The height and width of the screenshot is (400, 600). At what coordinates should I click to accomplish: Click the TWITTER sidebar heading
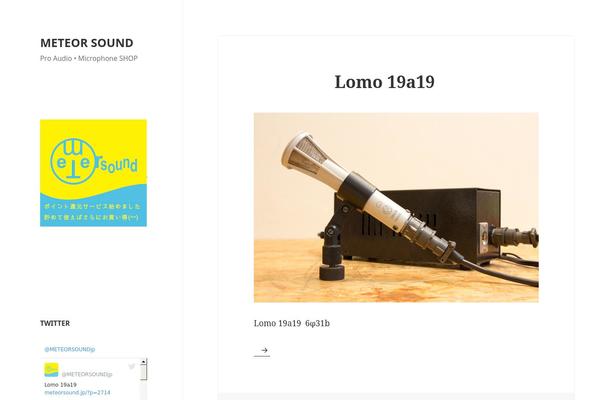click(x=55, y=323)
